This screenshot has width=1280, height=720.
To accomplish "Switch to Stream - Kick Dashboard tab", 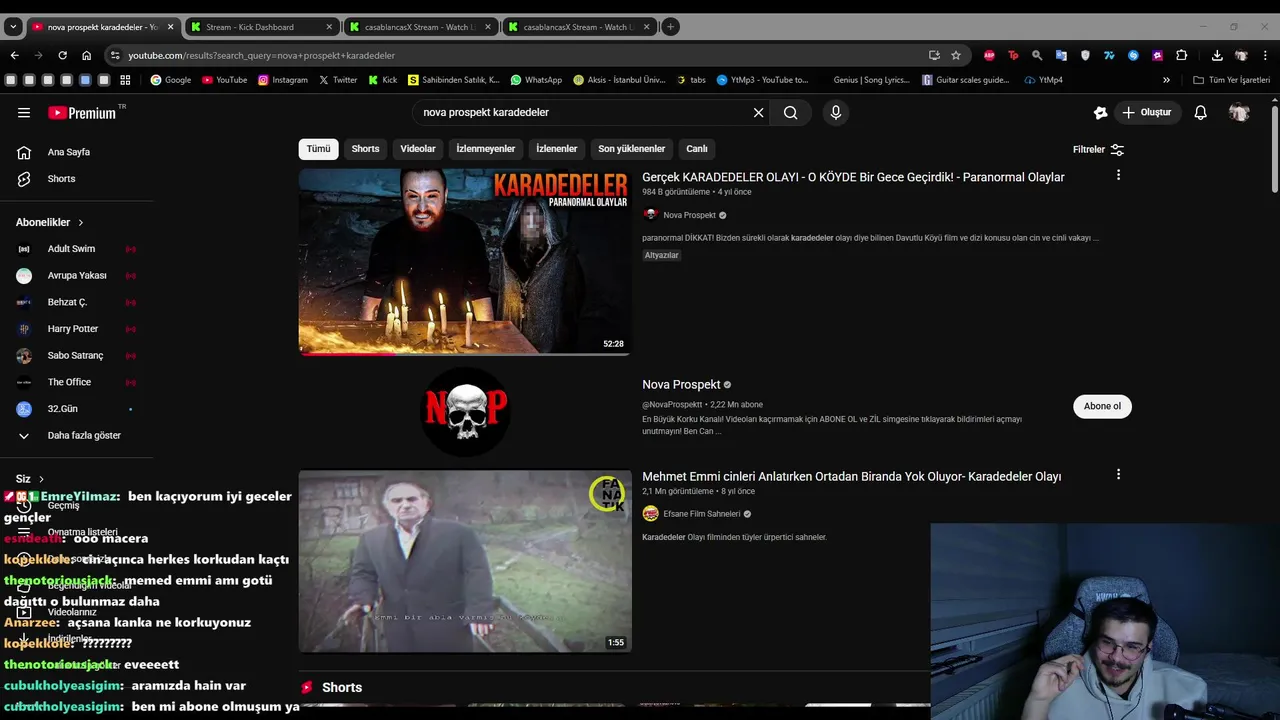I will pos(263,27).
